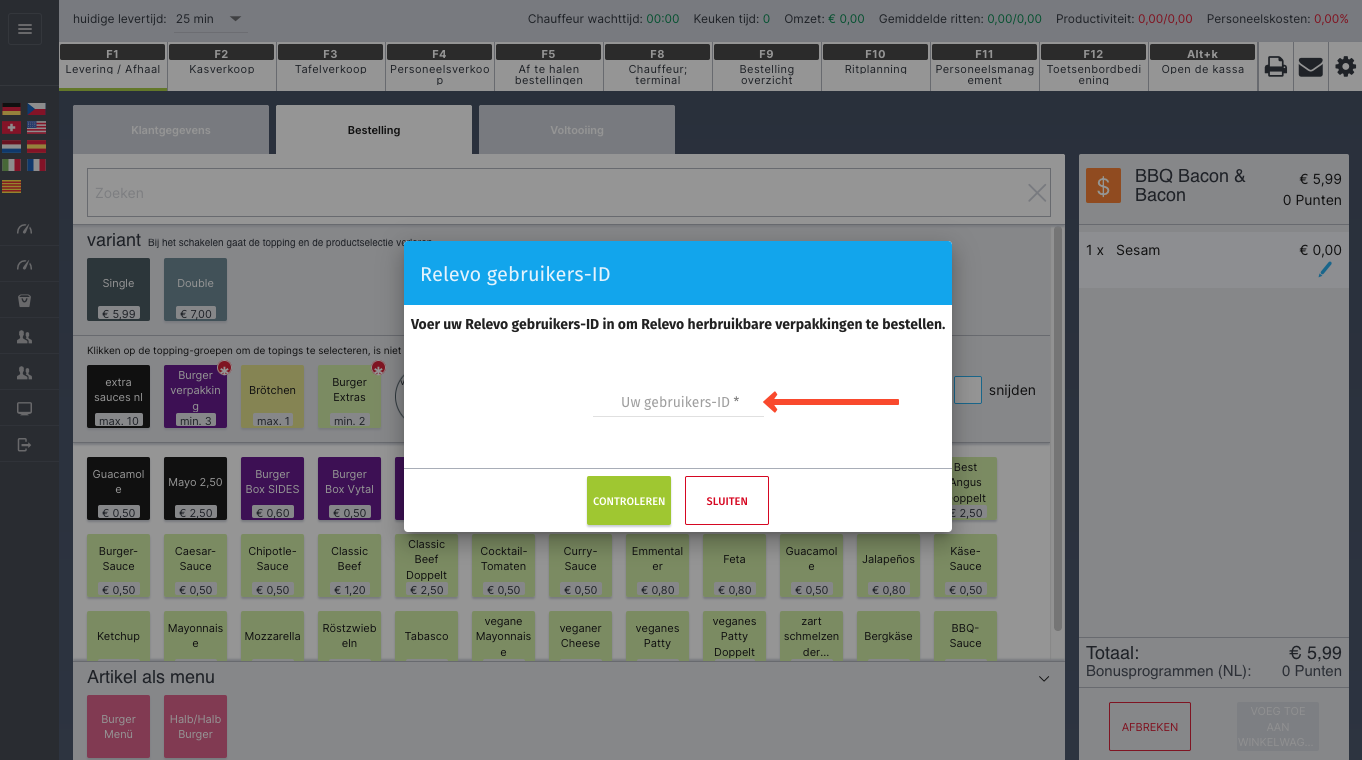Open F4 Personeelsverkoop

pyautogui.click(x=439, y=67)
